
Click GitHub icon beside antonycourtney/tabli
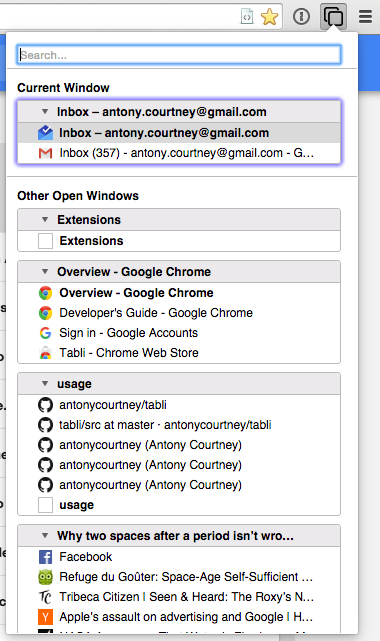[x=45, y=405]
